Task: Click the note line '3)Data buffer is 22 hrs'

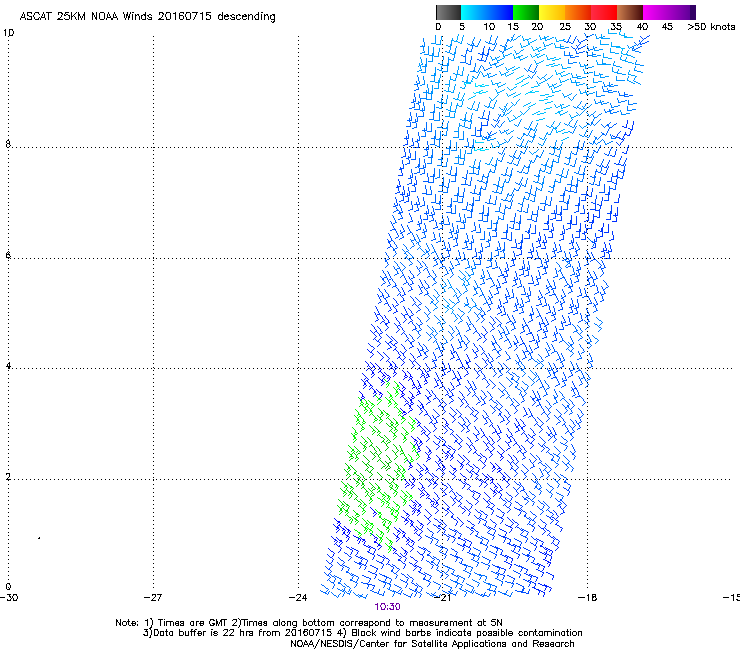Action: (x=362, y=633)
